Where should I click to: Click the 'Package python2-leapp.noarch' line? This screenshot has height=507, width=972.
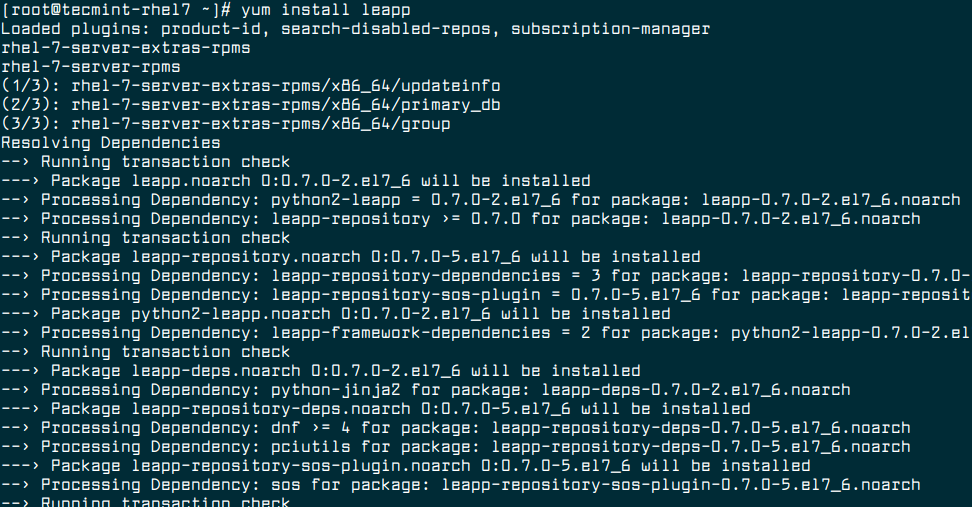tap(336, 314)
